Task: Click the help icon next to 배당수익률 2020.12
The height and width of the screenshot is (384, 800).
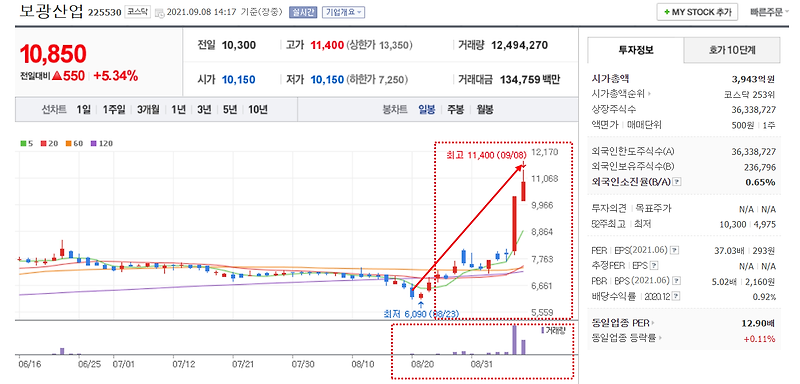Action: [x=675, y=296]
